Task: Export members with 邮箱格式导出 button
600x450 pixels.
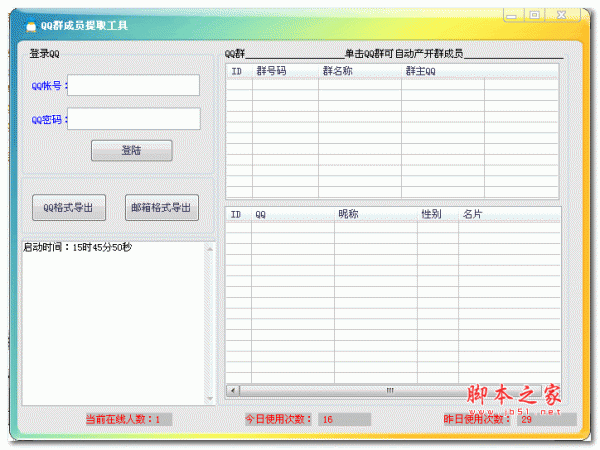Action: click(162, 207)
